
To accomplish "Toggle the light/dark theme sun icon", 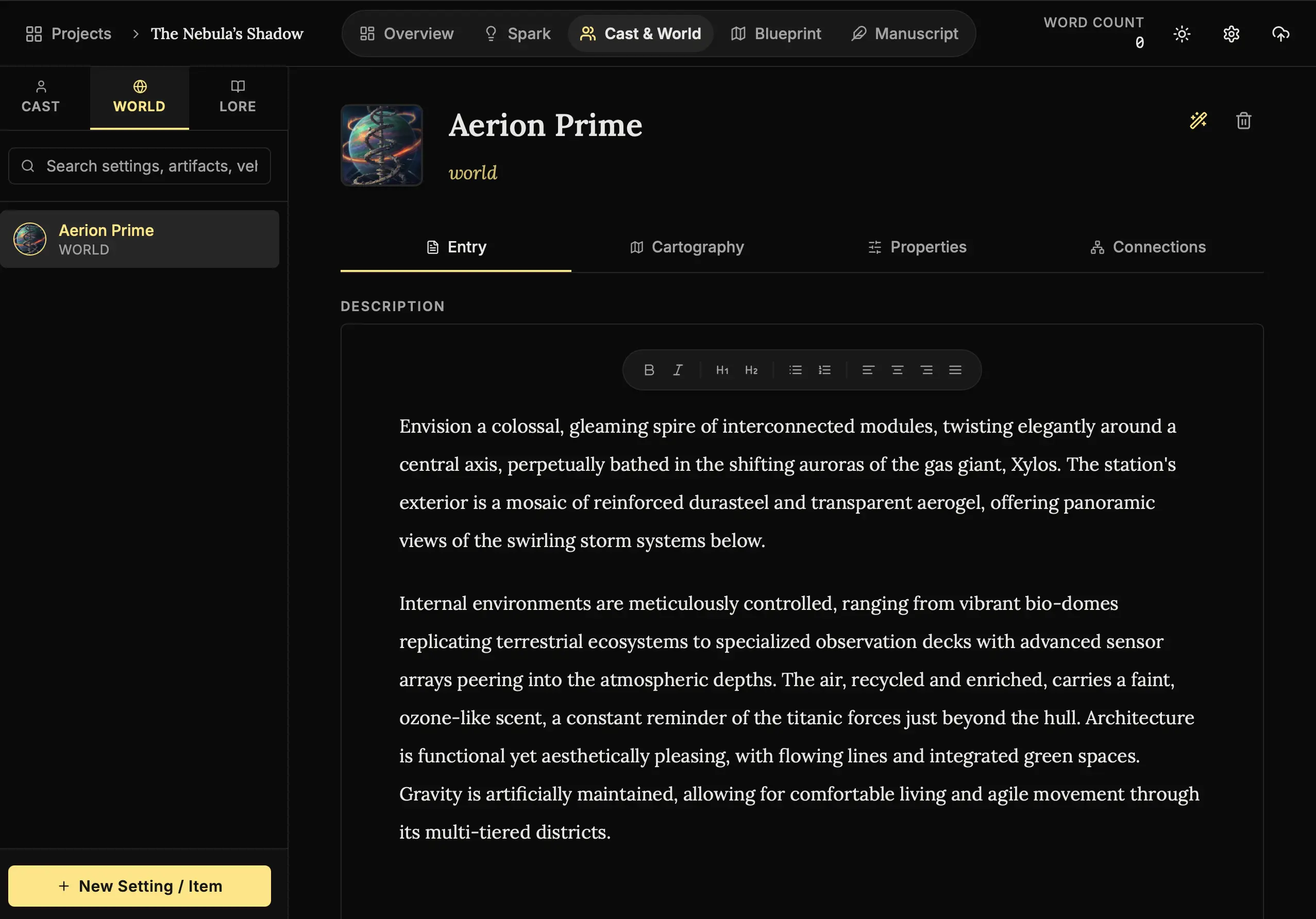I will 1182,35.
